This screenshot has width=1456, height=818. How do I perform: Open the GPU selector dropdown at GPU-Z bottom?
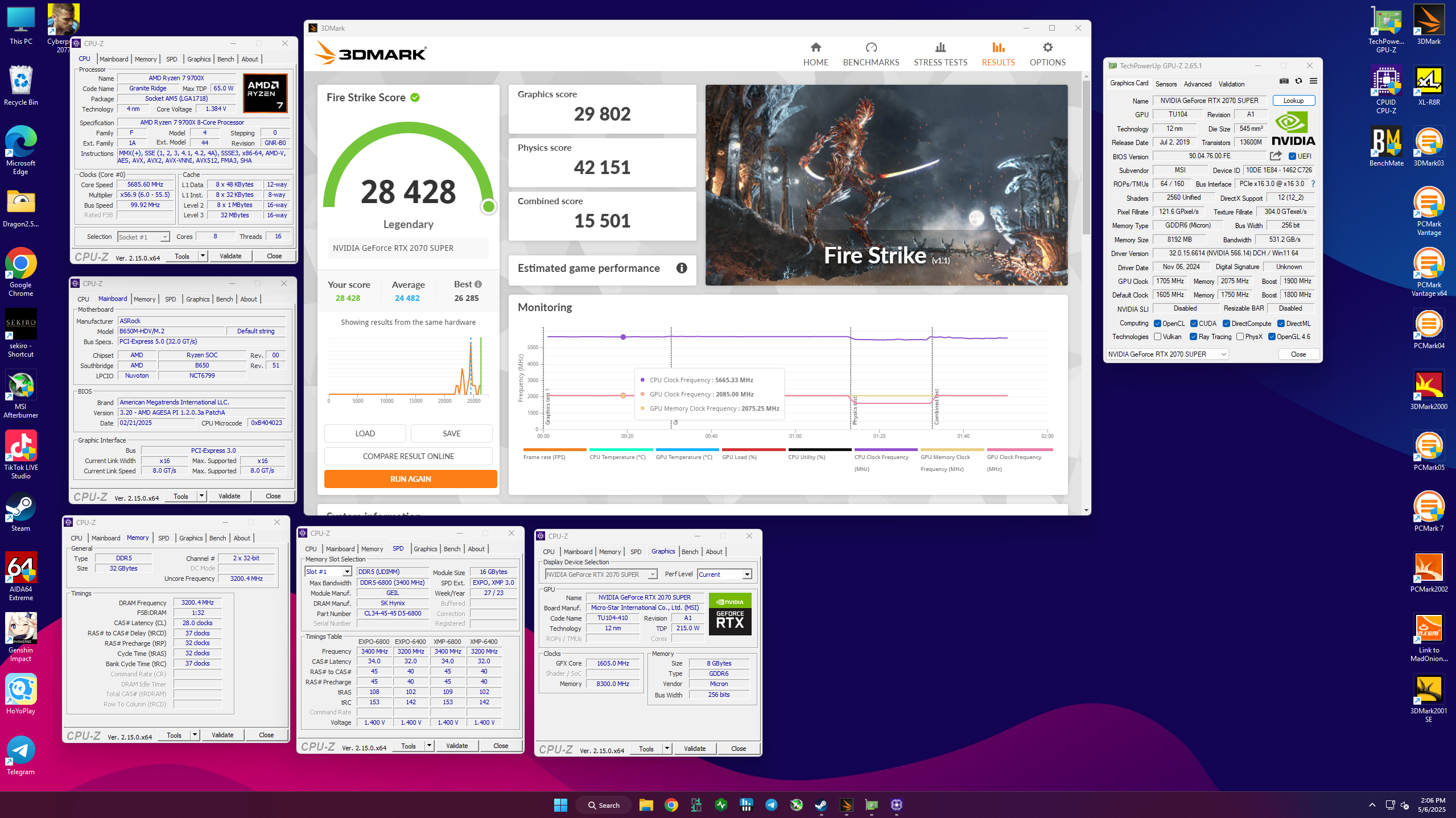tap(1167, 354)
